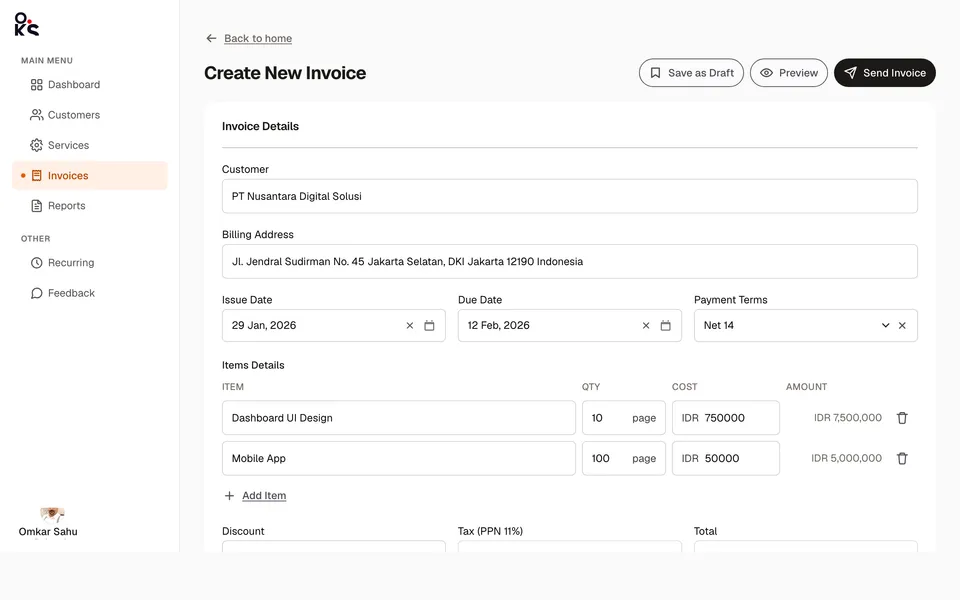Click the Mobile App item name field

click(x=399, y=459)
